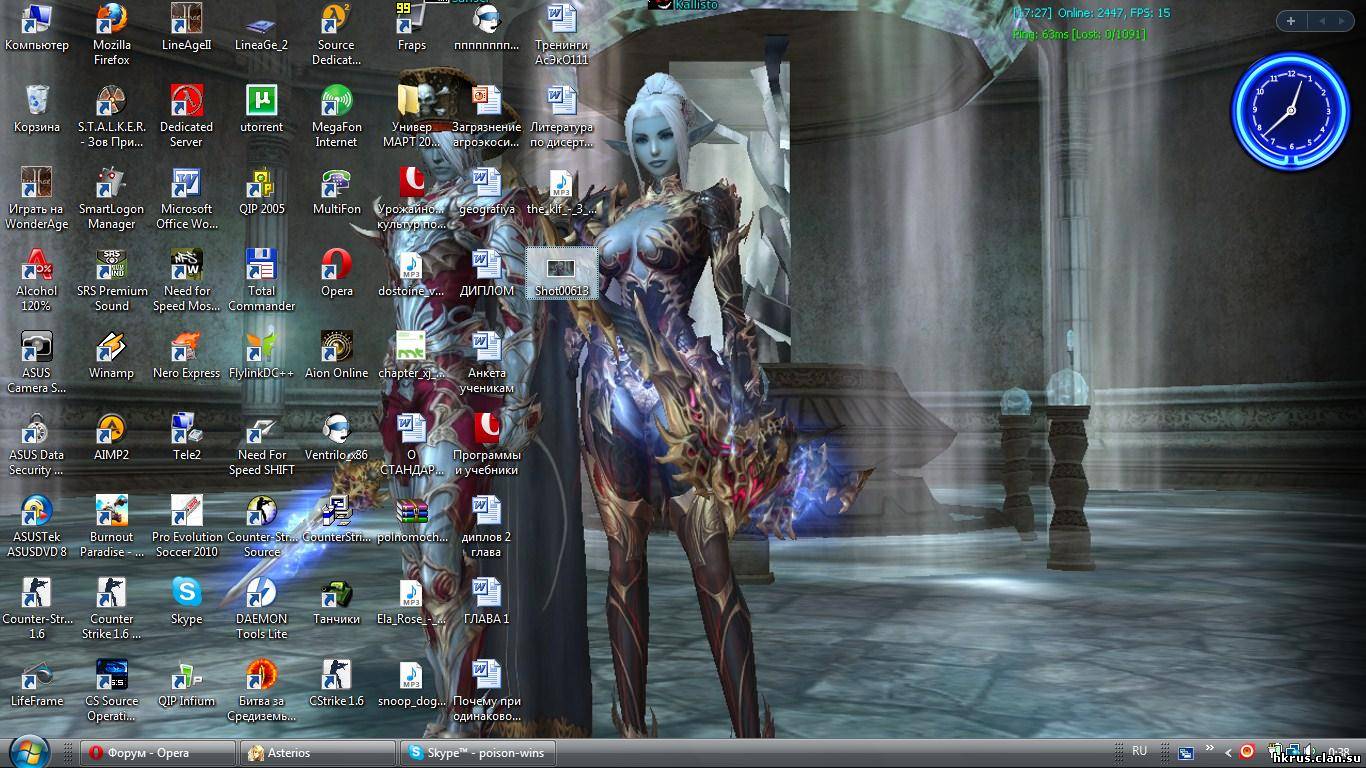Open the RU language bar selector
Image resolution: width=1366 pixels, height=768 pixels.
click(x=1139, y=751)
